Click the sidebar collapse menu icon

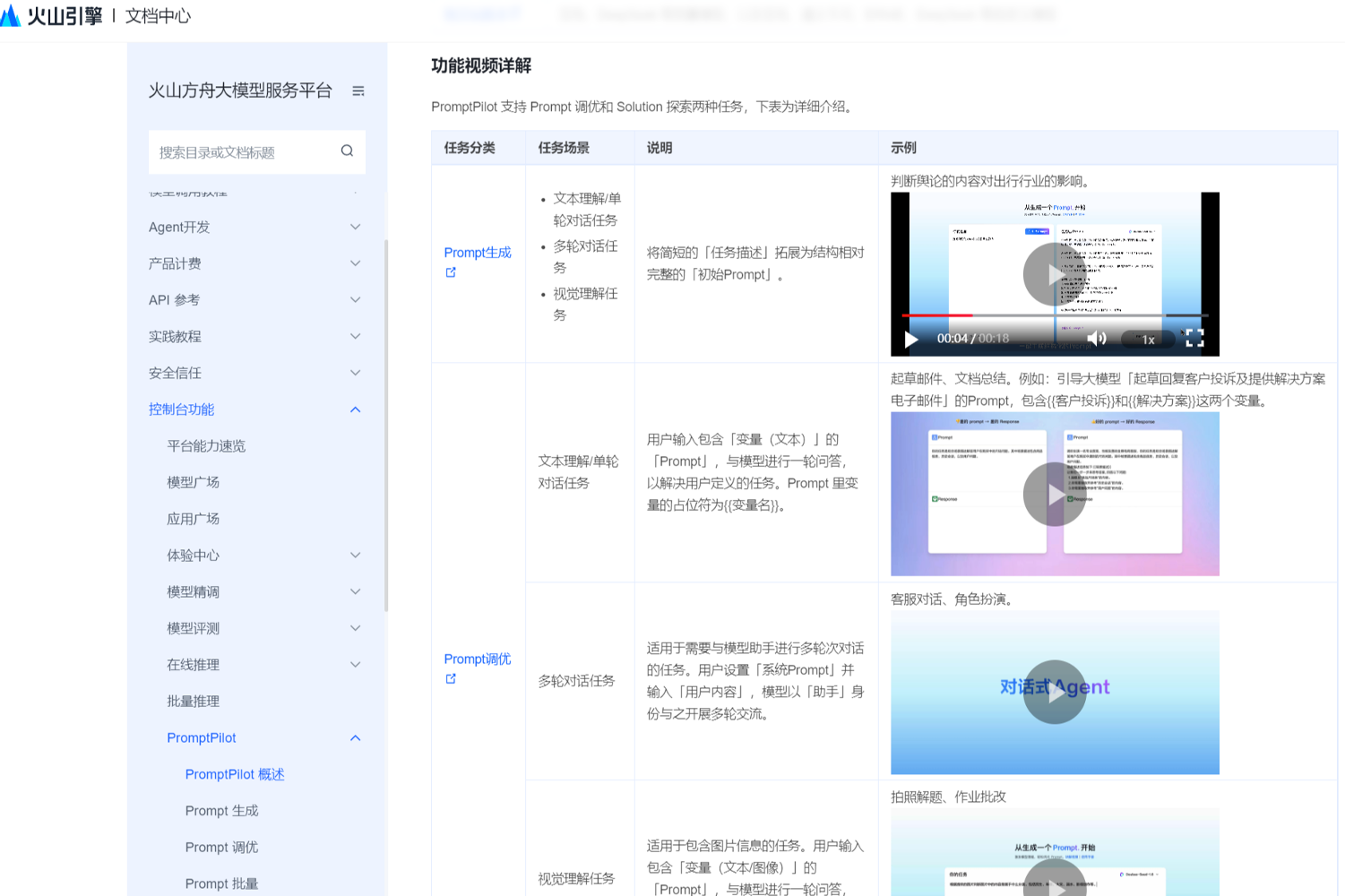click(x=358, y=91)
